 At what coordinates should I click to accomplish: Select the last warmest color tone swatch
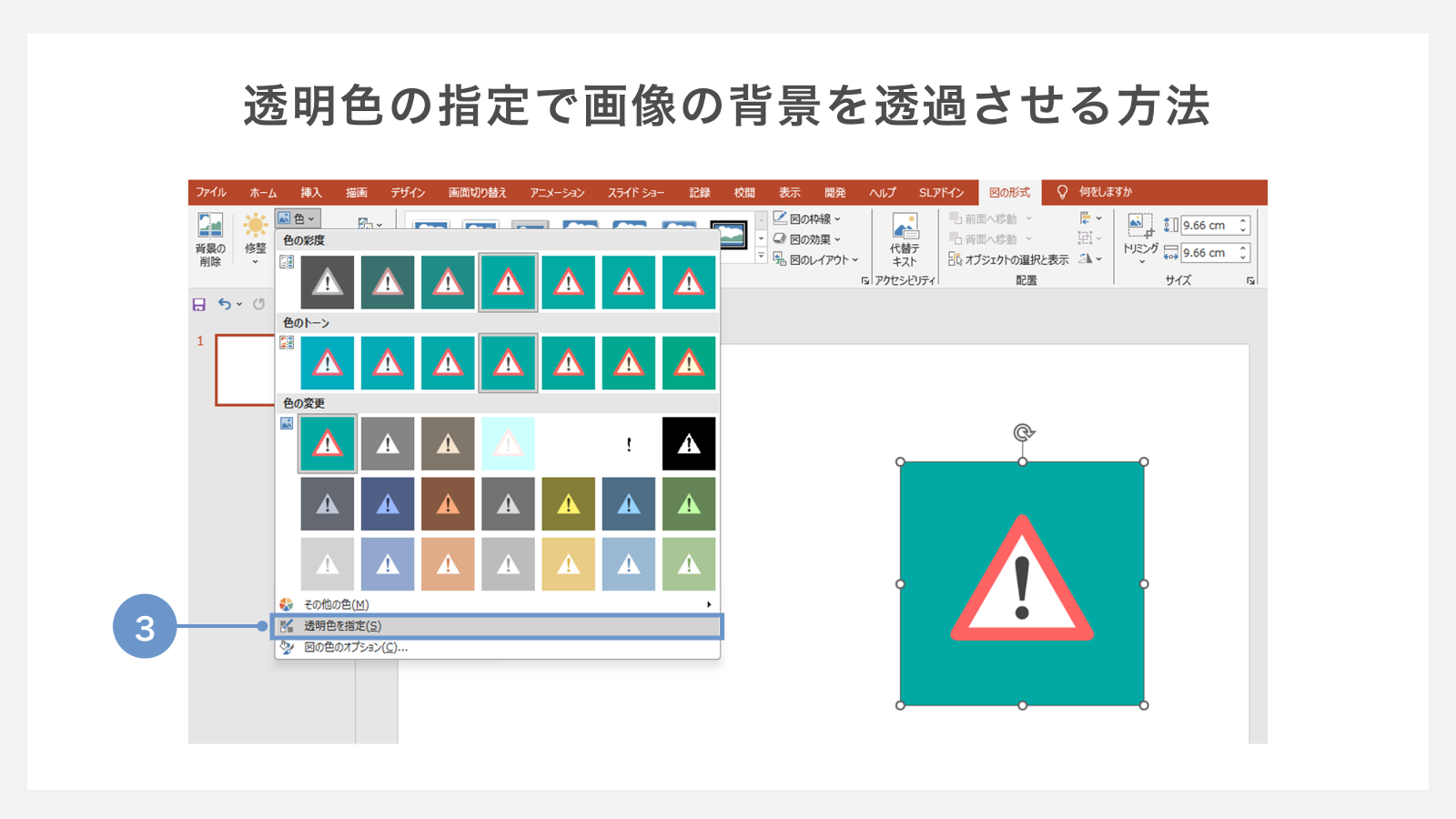point(689,363)
